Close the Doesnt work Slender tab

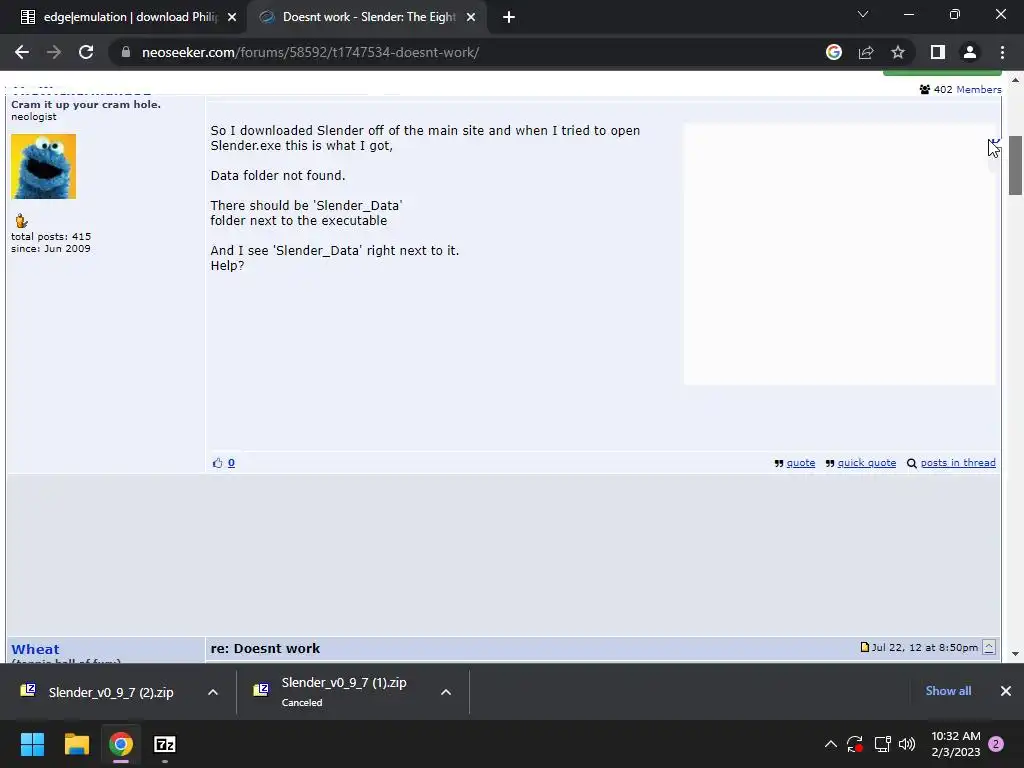pos(471,18)
